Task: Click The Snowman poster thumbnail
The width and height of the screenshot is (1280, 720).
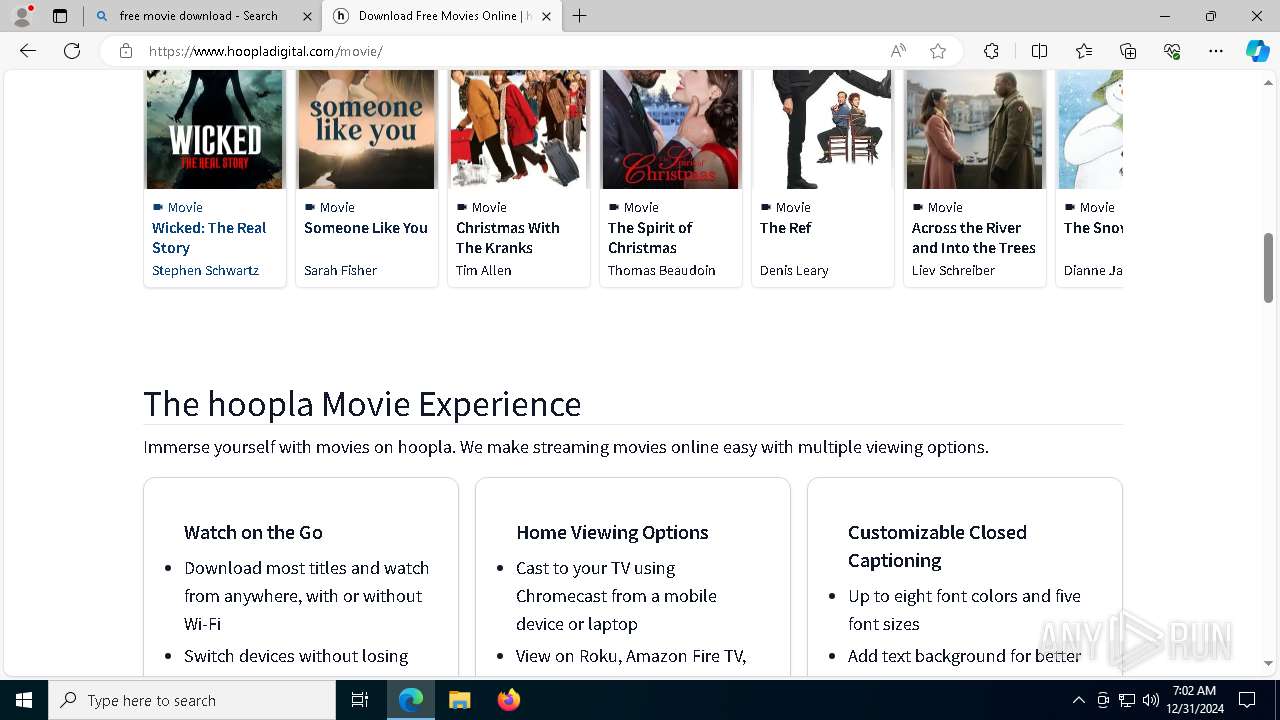Action: click(1091, 129)
